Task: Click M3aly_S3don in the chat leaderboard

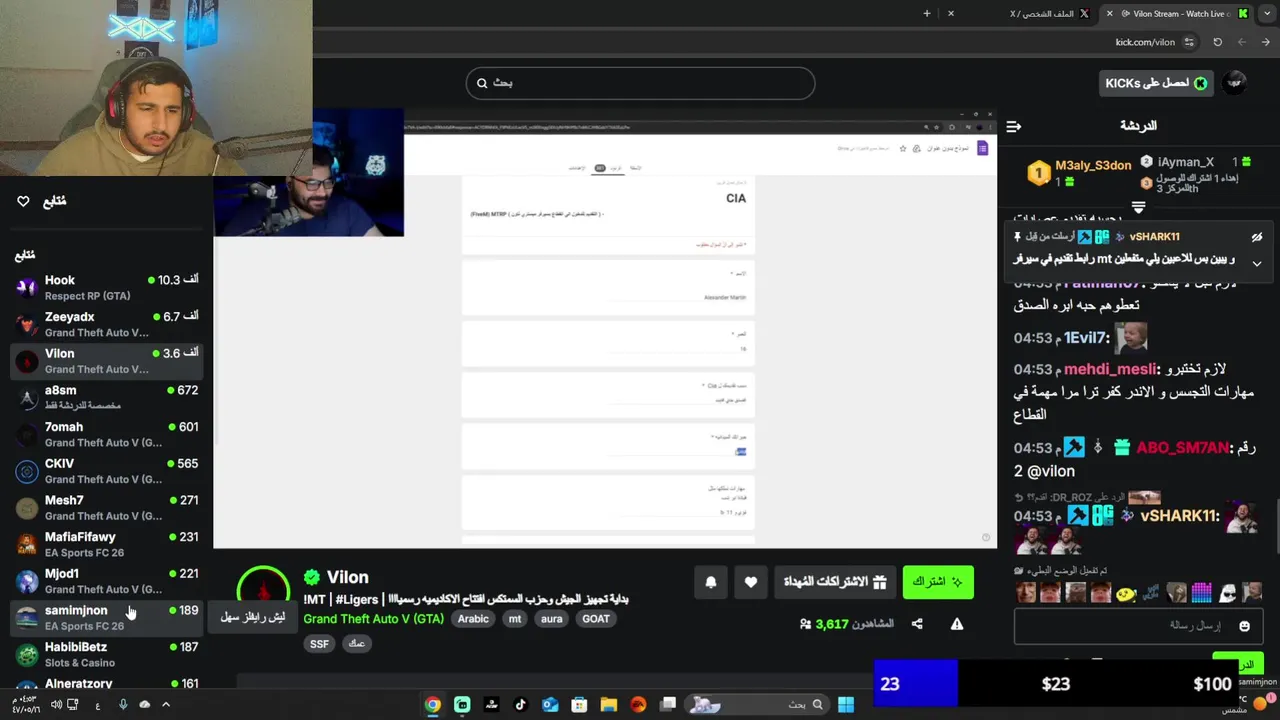Action: pyautogui.click(x=1093, y=166)
